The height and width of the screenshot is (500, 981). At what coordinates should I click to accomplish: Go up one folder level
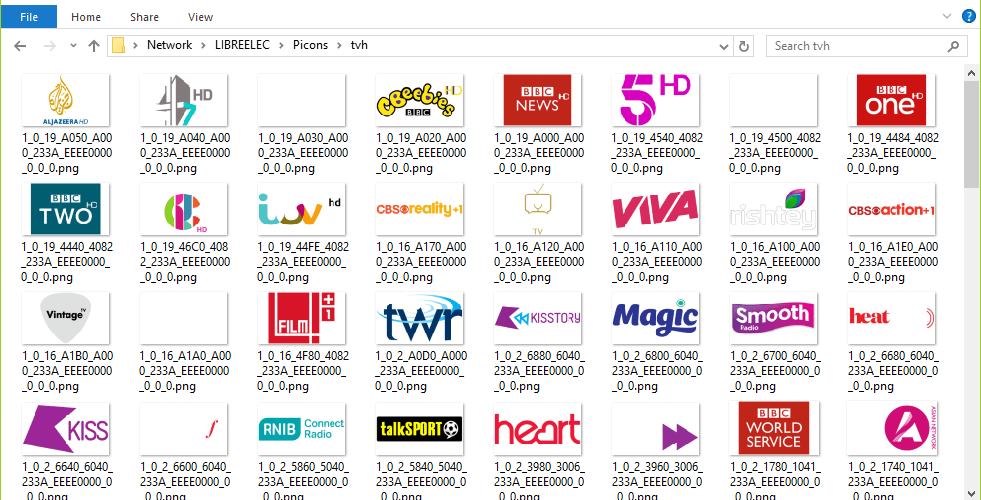[x=94, y=46]
